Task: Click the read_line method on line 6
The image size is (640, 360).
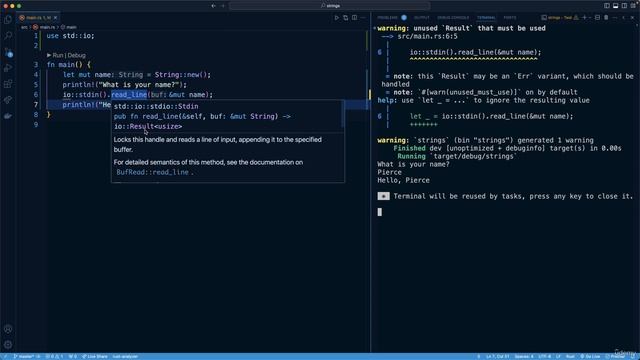Action: (129, 95)
